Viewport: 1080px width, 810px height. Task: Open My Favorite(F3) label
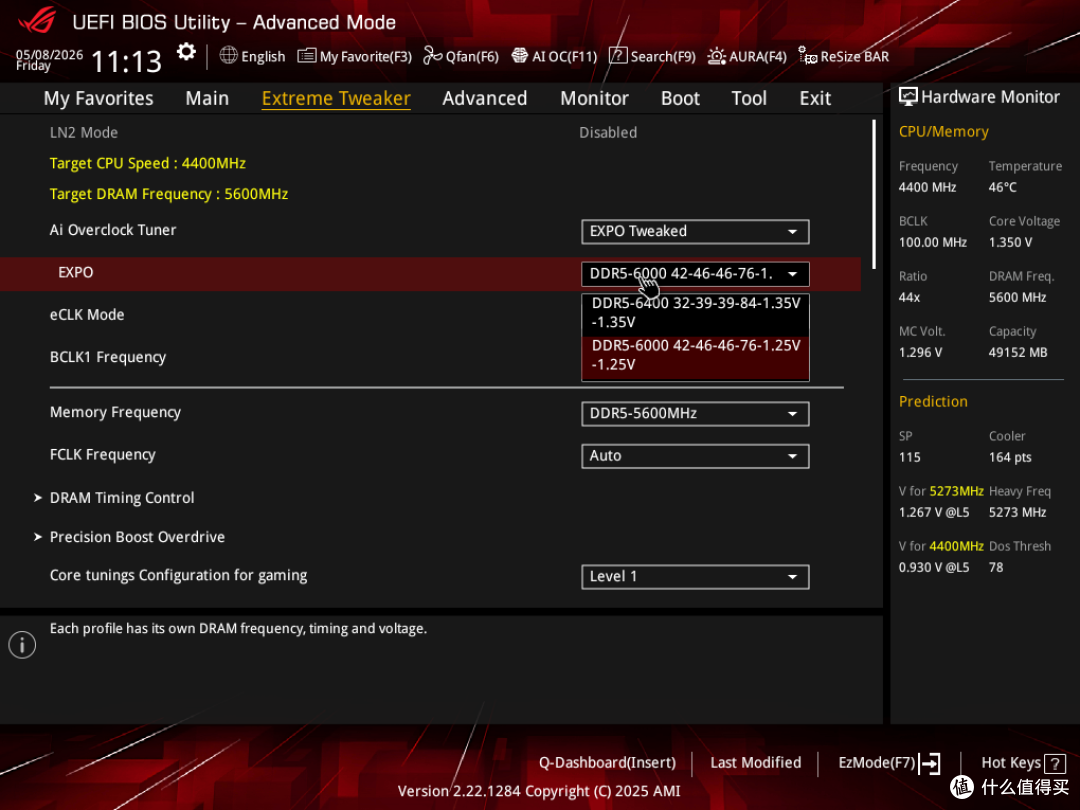click(366, 56)
